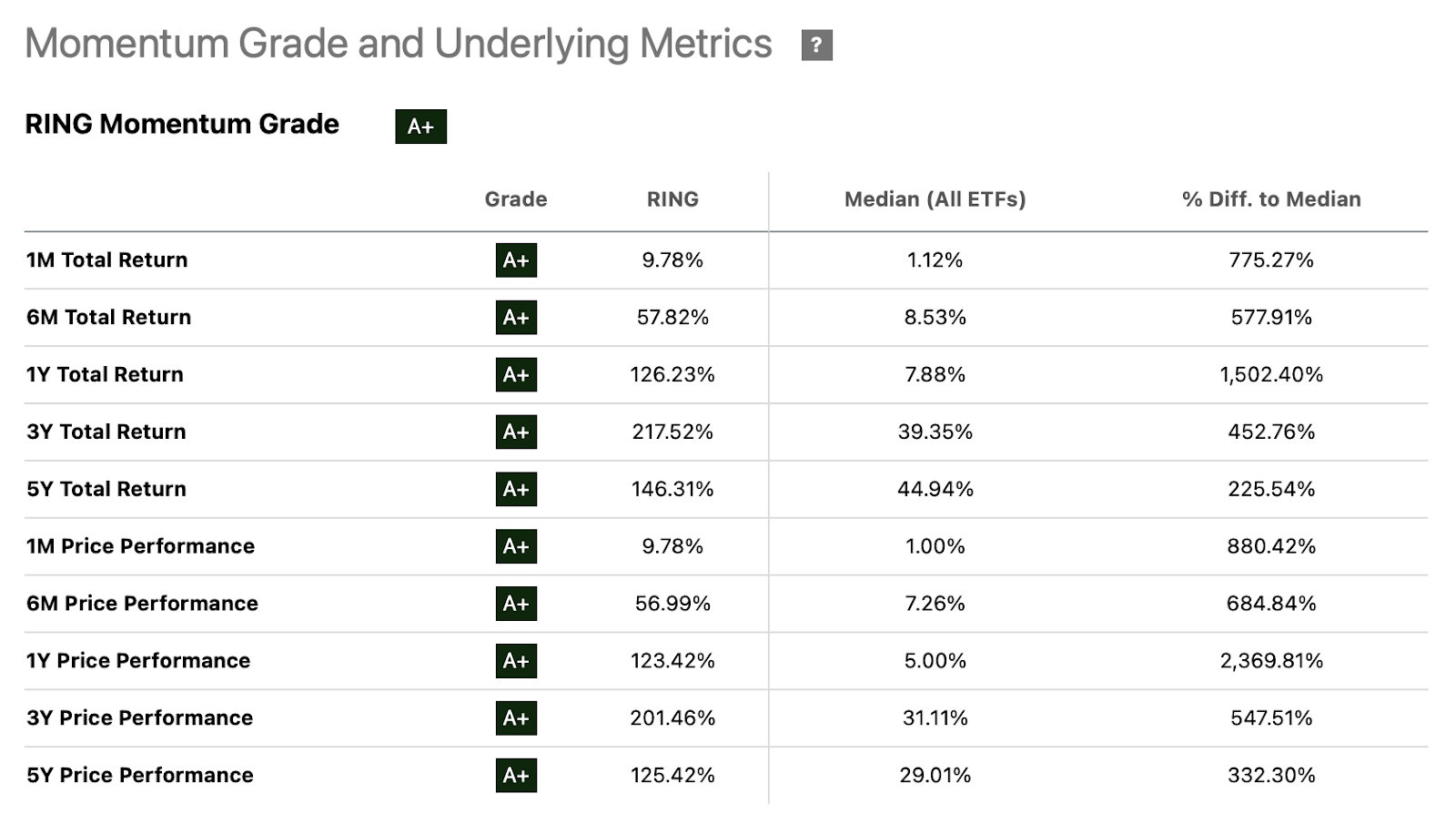Viewport: 1456px width, 824px height.
Task: Click the A+ grade for 5Y Price Performance
Action: [516, 776]
